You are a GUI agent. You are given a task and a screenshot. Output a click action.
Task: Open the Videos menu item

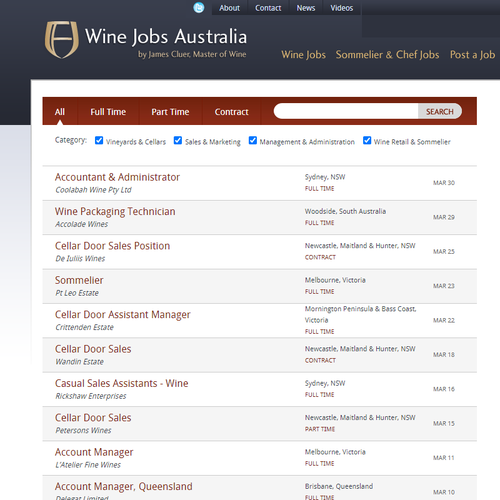341,8
